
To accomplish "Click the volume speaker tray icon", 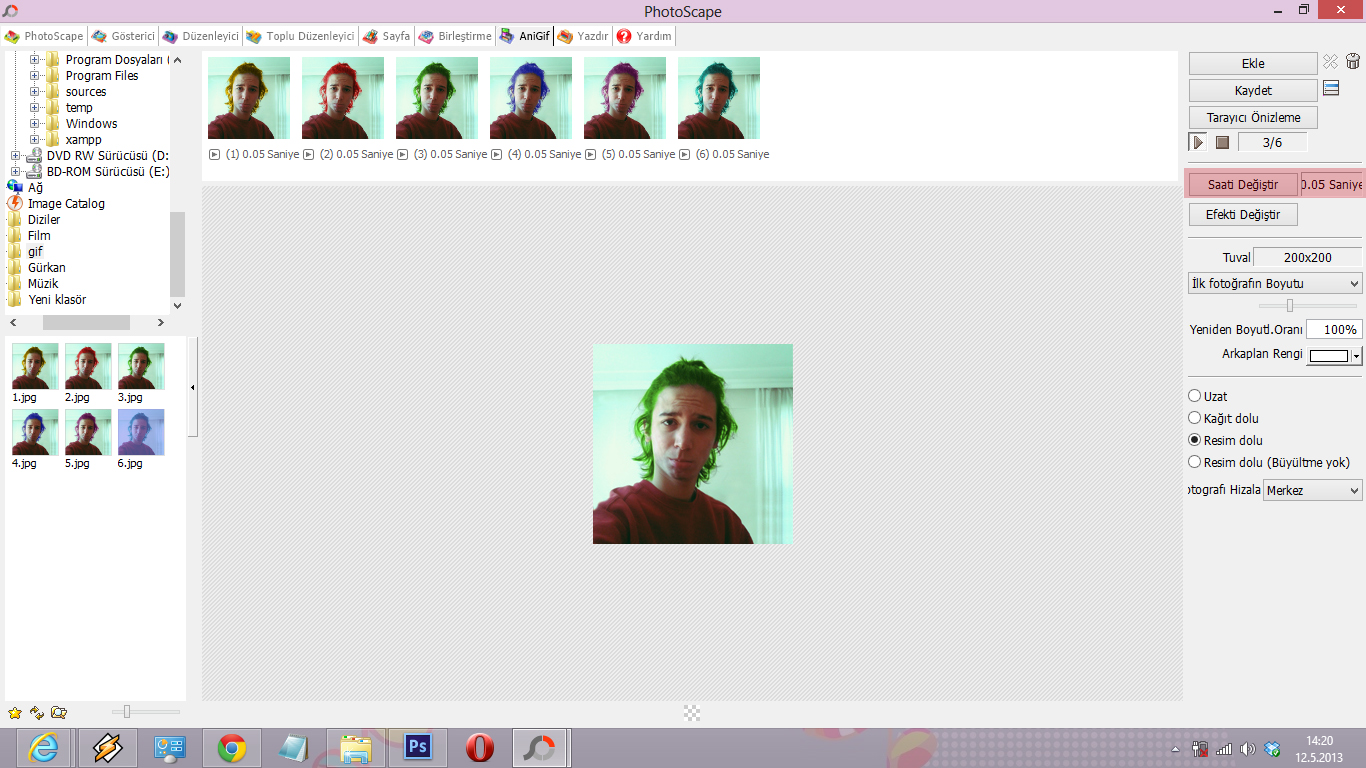I will pyautogui.click(x=1247, y=749).
